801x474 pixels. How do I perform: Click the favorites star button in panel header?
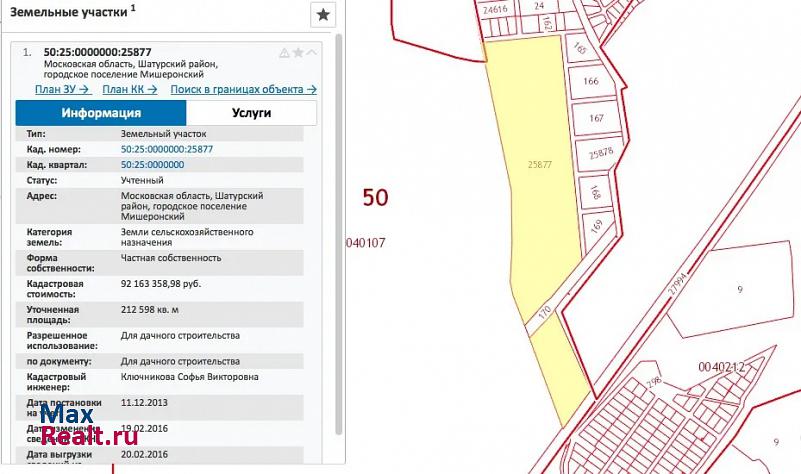[322, 15]
